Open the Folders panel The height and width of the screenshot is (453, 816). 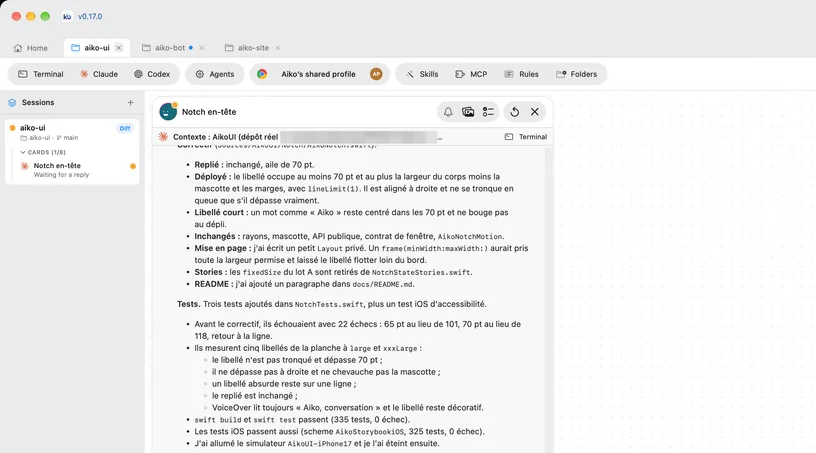point(577,74)
